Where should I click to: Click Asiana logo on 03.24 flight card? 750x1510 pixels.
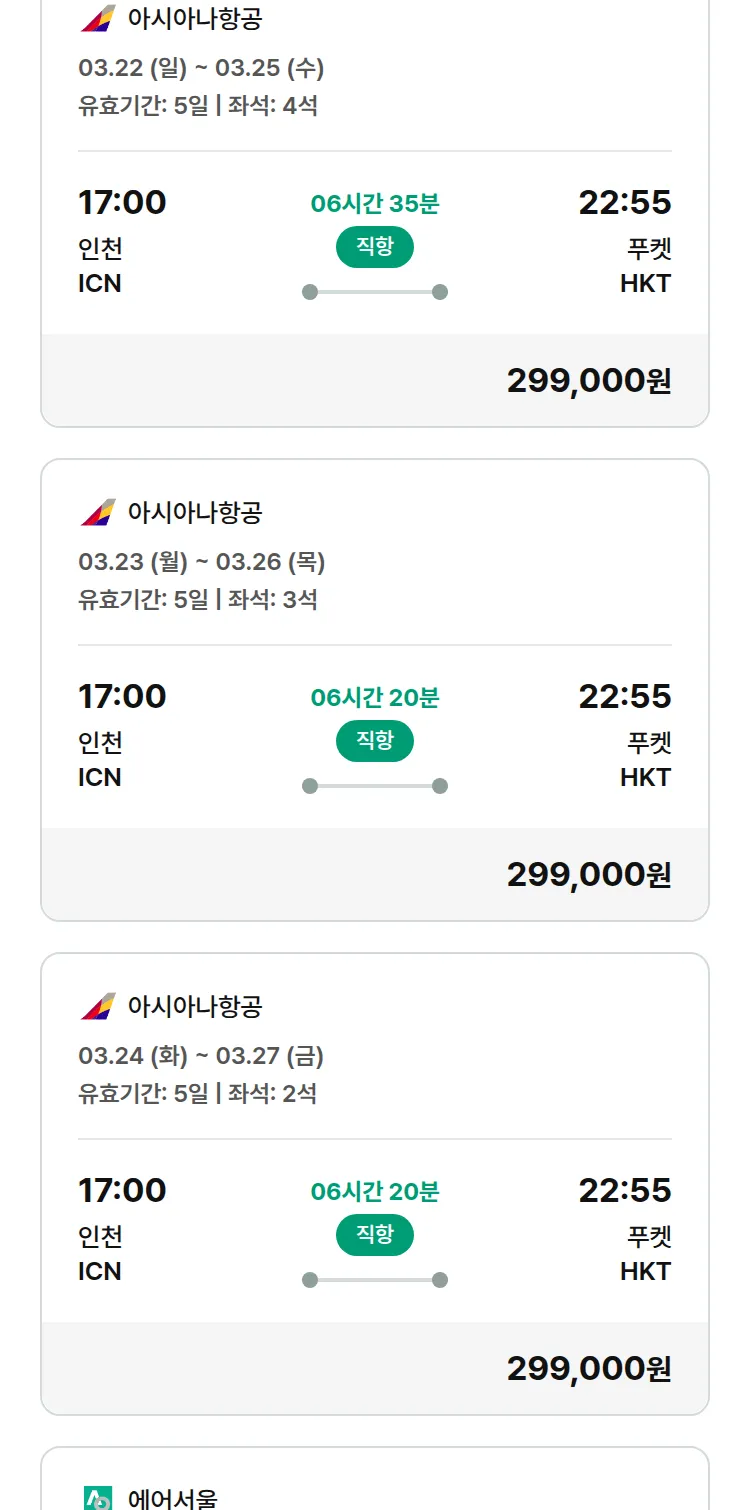(98, 1006)
